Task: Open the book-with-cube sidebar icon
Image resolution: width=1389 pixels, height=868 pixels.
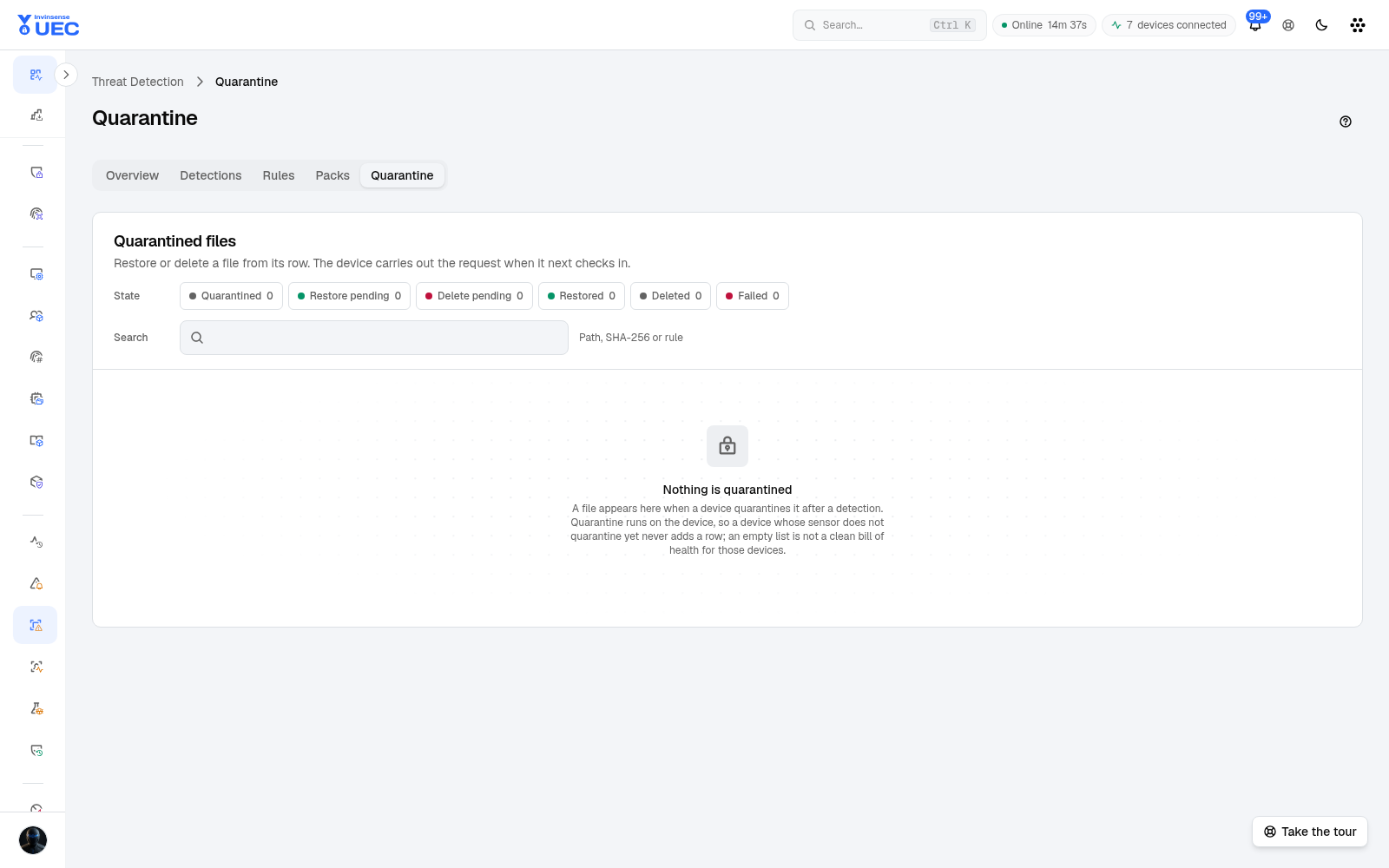Action: click(x=36, y=440)
